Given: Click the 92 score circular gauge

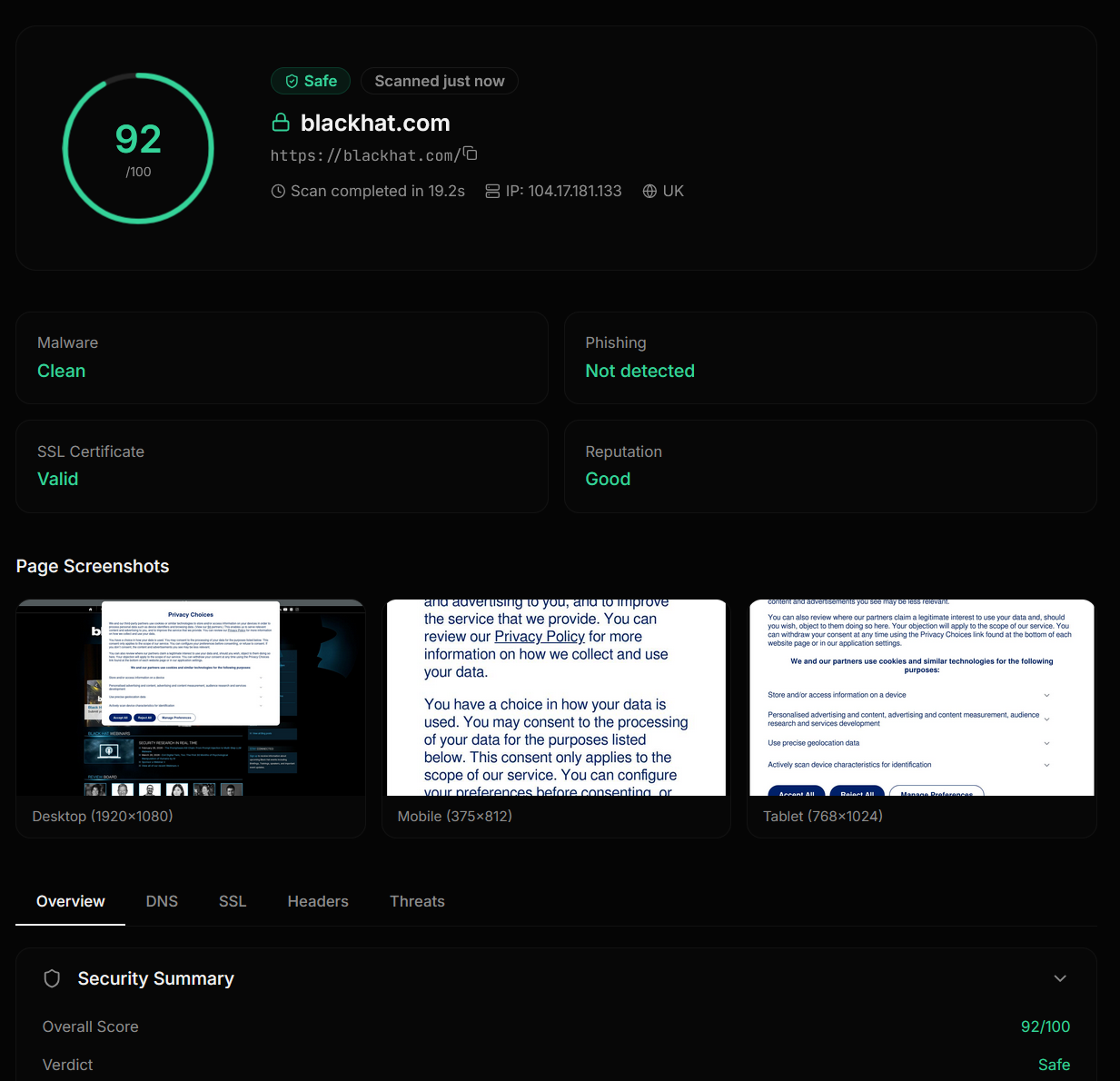Looking at the screenshot, I should pos(138,148).
